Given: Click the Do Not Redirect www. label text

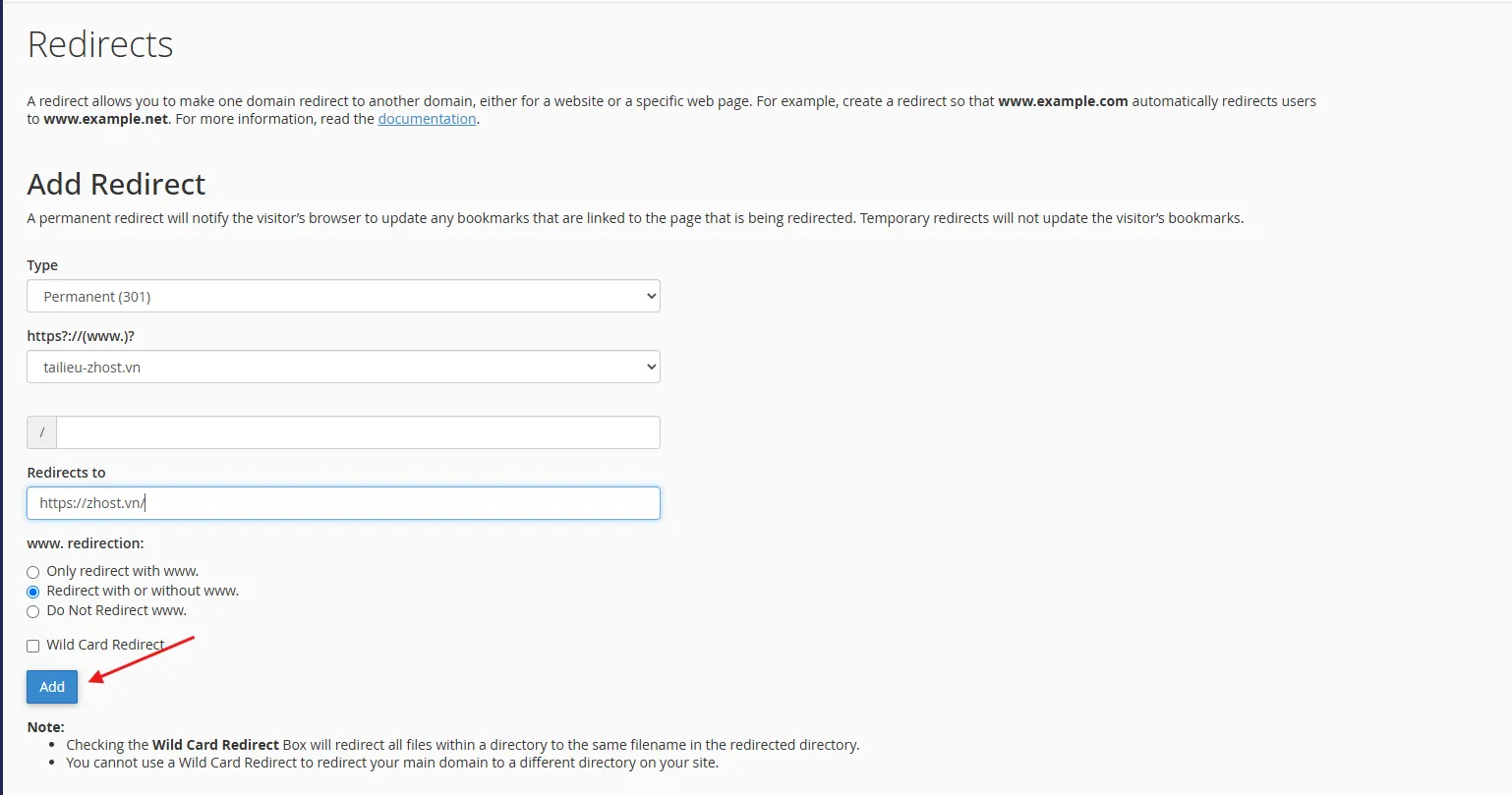Looking at the screenshot, I should coord(116,610).
